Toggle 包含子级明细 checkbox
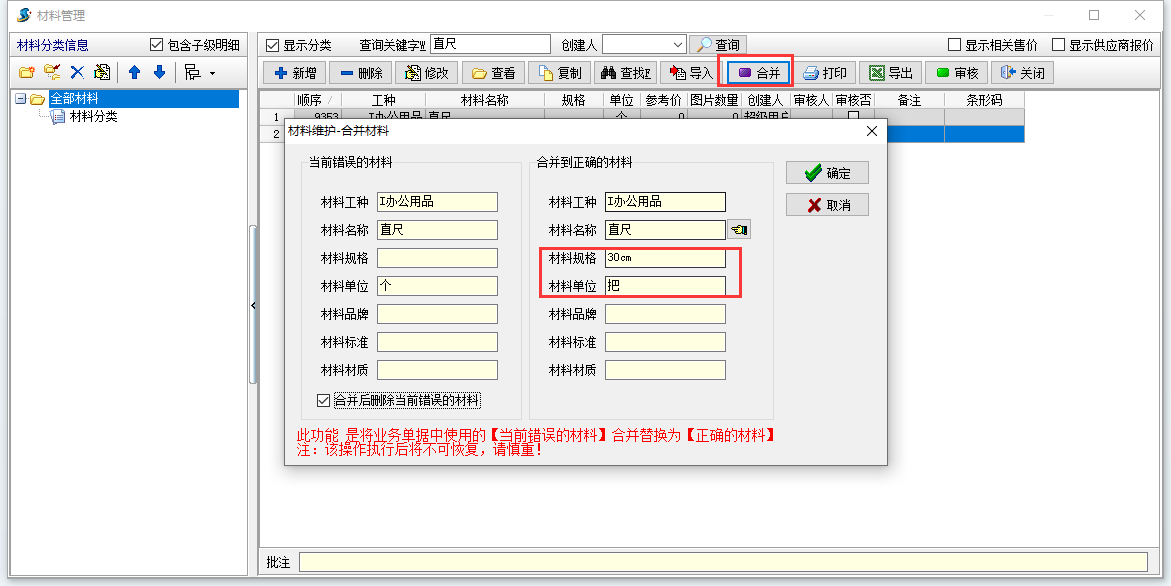The image size is (1171, 586). click(x=156, y=45)
